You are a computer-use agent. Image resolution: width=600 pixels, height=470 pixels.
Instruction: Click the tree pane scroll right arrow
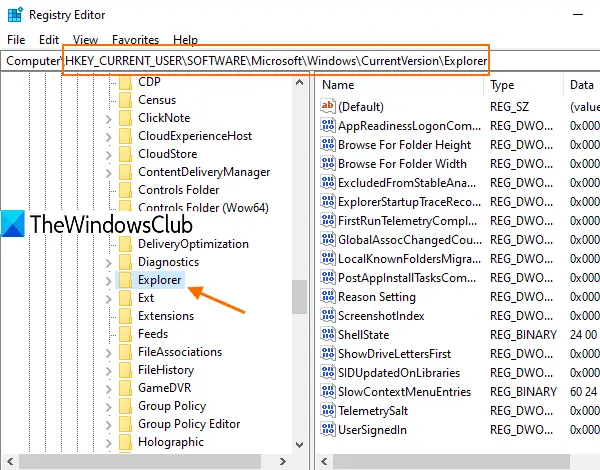(283, 461)
